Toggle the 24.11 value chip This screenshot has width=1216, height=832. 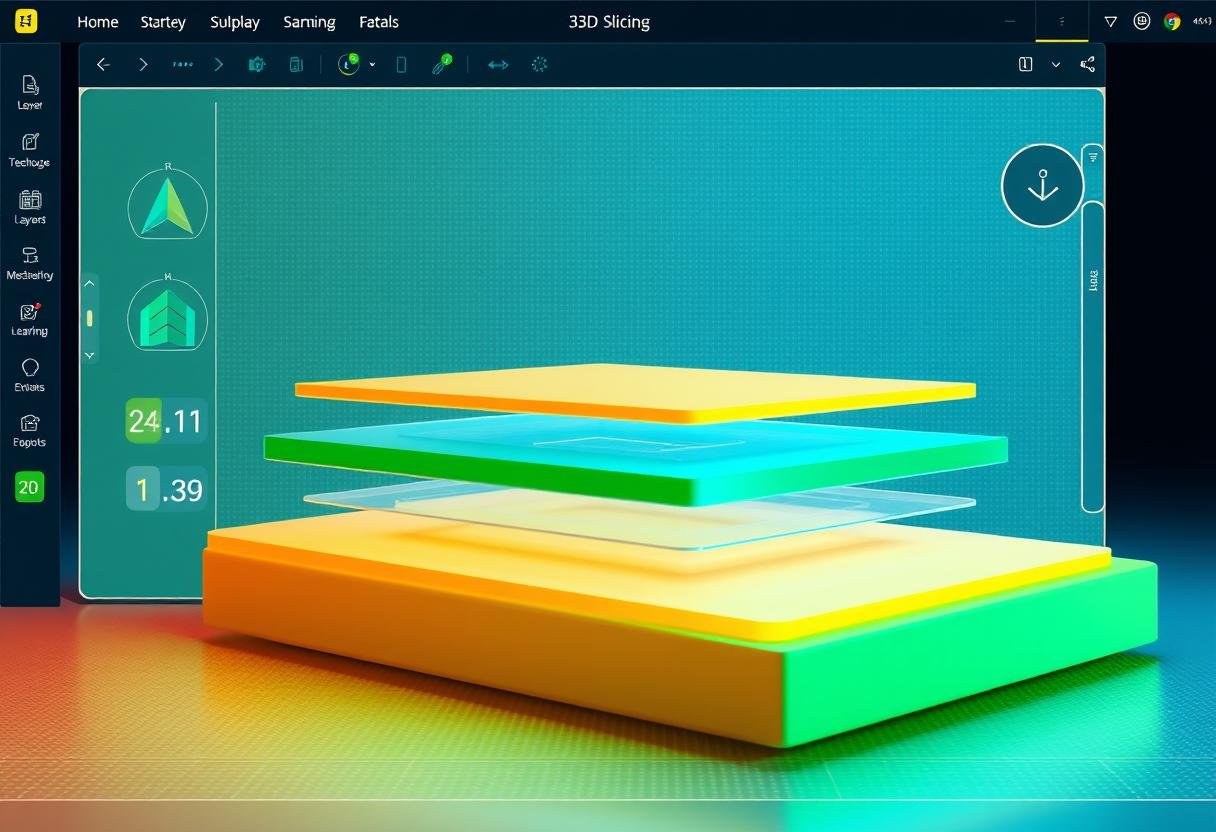(x=166, y=421)
